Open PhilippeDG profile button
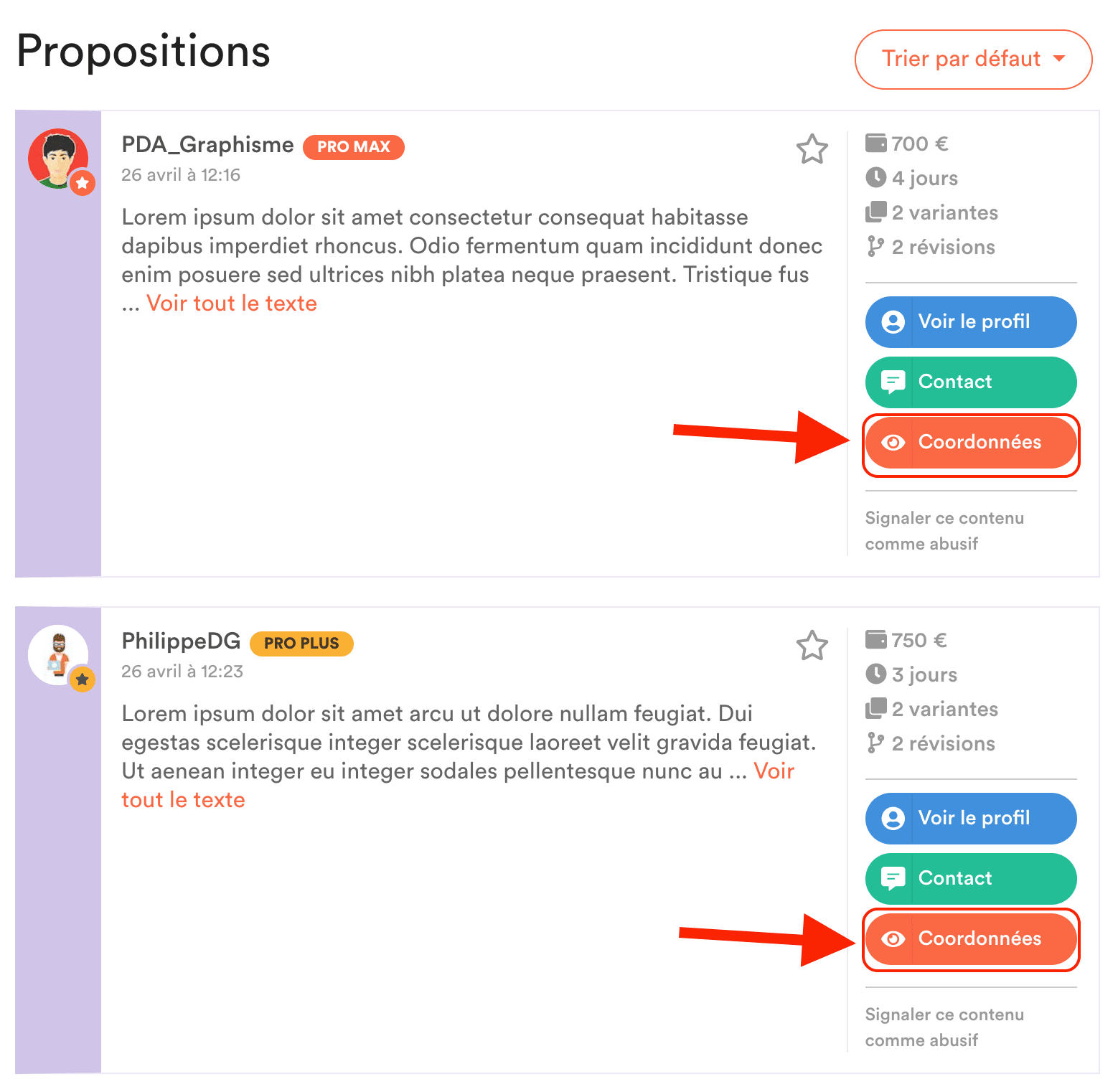Screen dimensions: 1118x1092 tap(971, 819)
